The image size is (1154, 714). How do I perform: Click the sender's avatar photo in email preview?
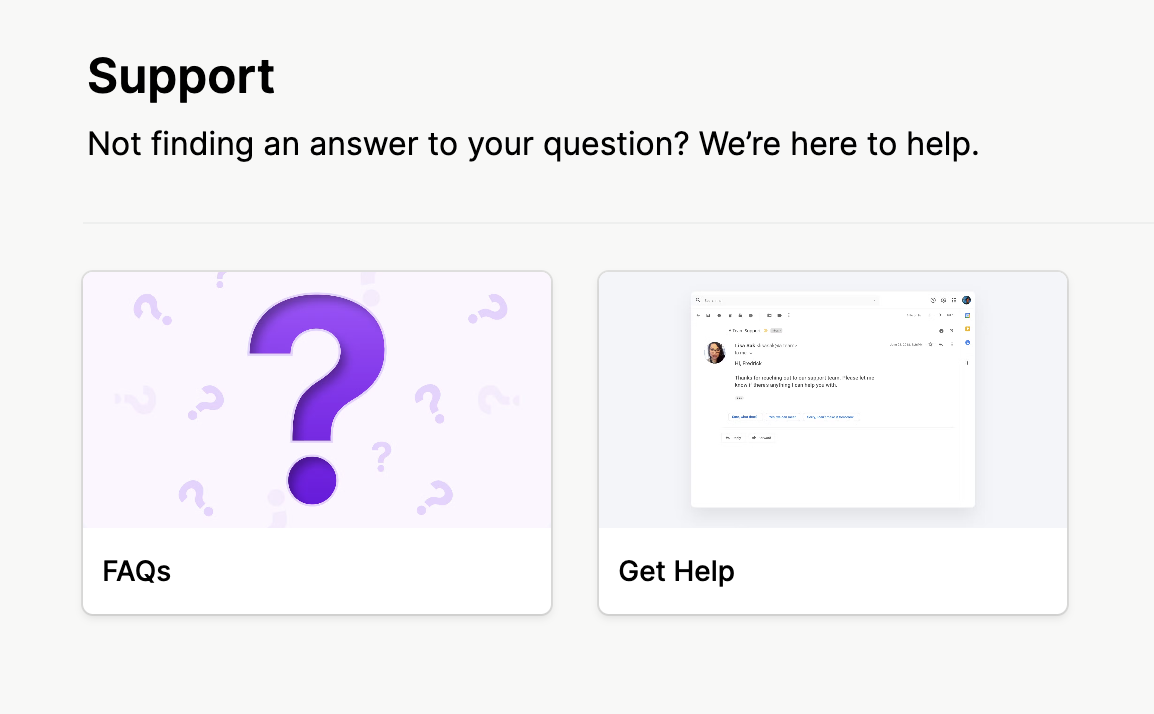point(715,352)
